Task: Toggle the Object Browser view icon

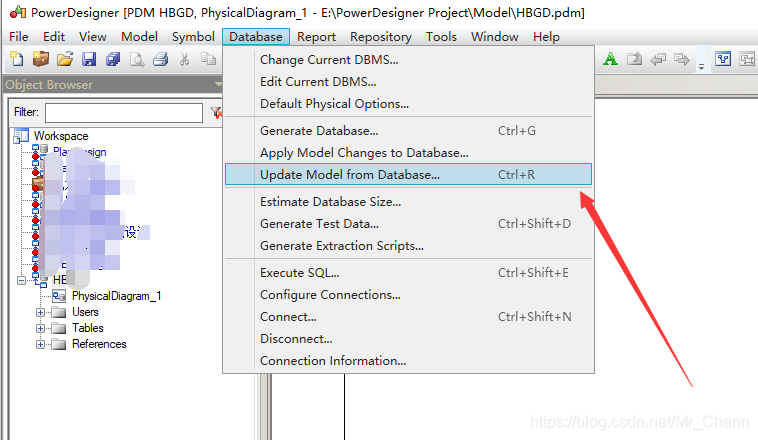Action: coord(723,59)
